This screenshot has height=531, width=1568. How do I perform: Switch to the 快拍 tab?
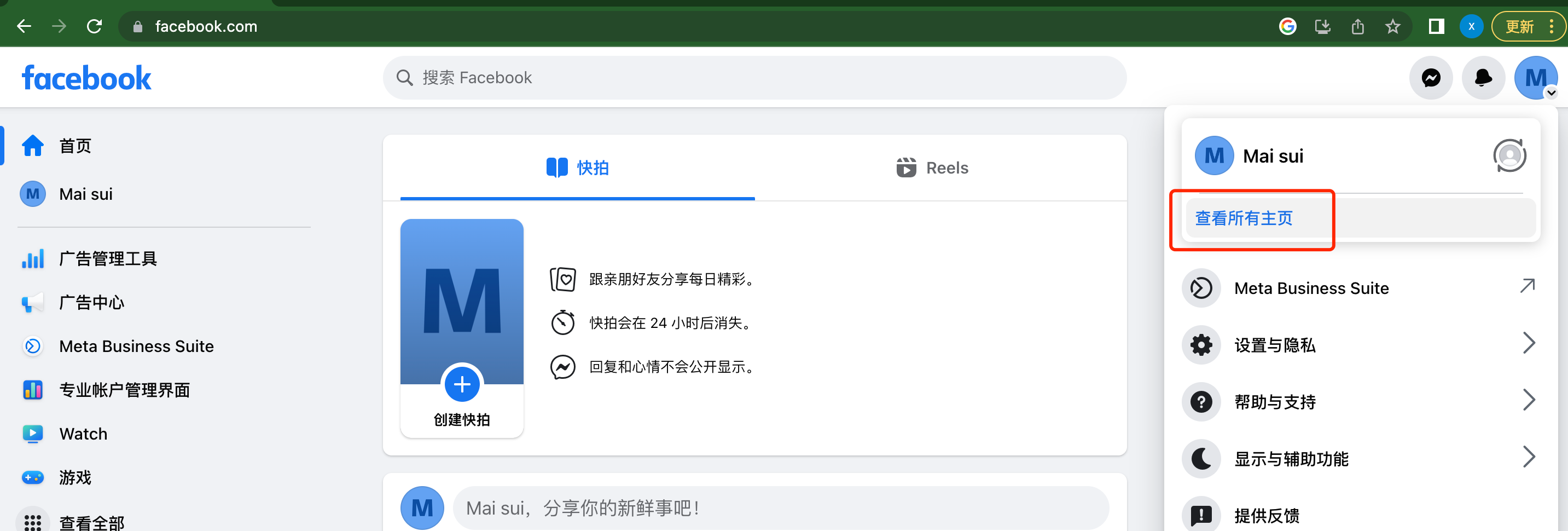click(x=577, y=168)
